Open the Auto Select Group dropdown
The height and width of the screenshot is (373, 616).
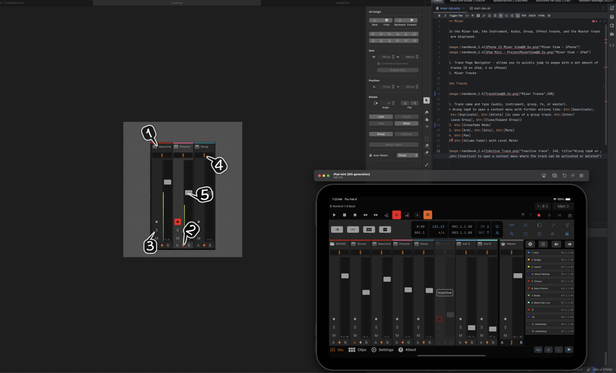click(407, 155)
